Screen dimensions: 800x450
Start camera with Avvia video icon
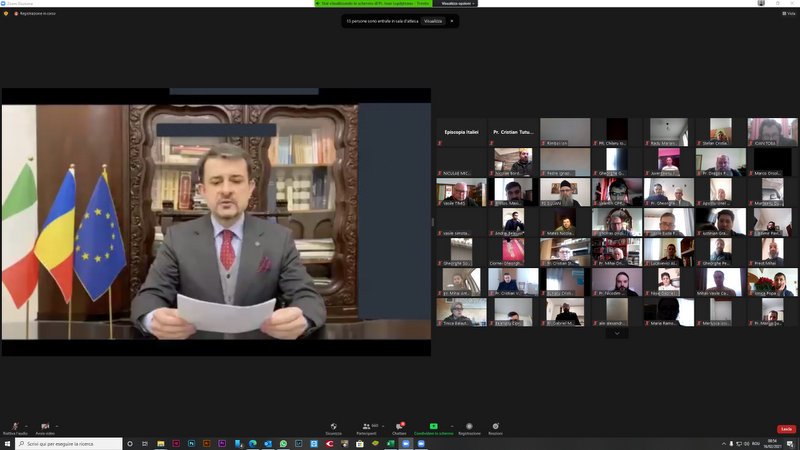click(44, 426)
